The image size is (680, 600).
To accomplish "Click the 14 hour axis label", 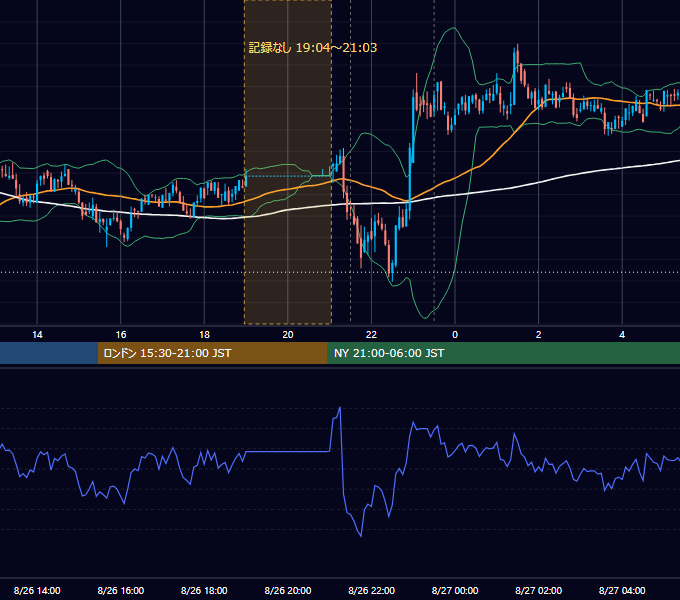I will 37,335.
